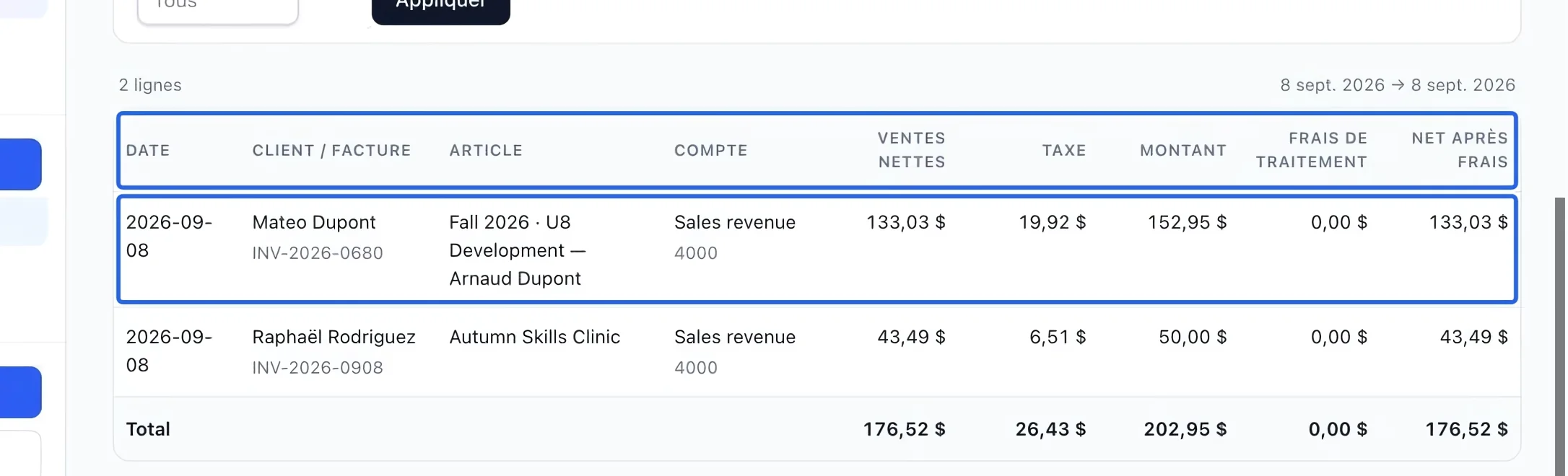
Task: Click the date range 8 sept. 2026 label
Action: [1398, 85]
